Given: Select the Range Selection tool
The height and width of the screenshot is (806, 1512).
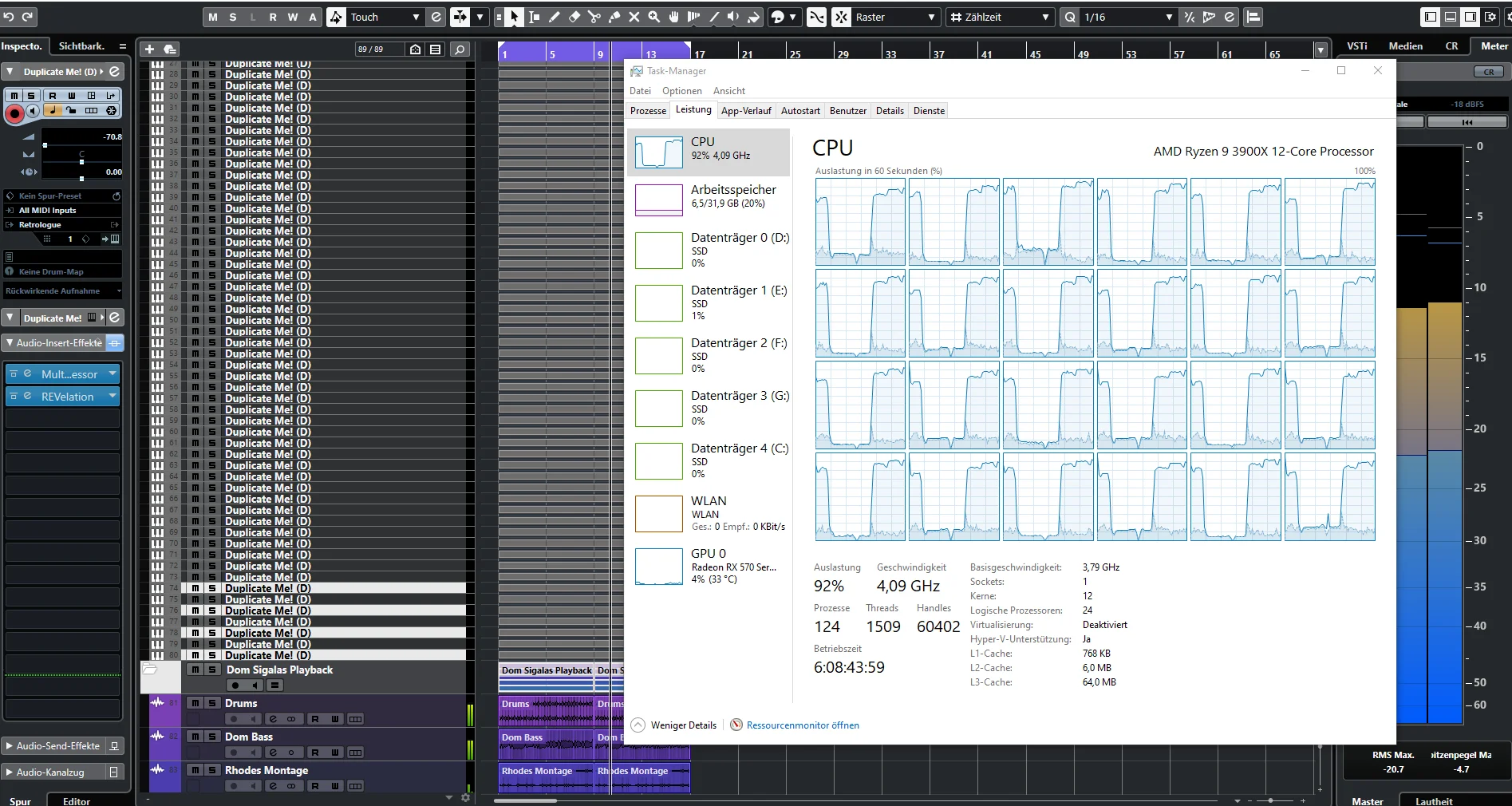Looking at the screenshot, I should click(534, 17).
